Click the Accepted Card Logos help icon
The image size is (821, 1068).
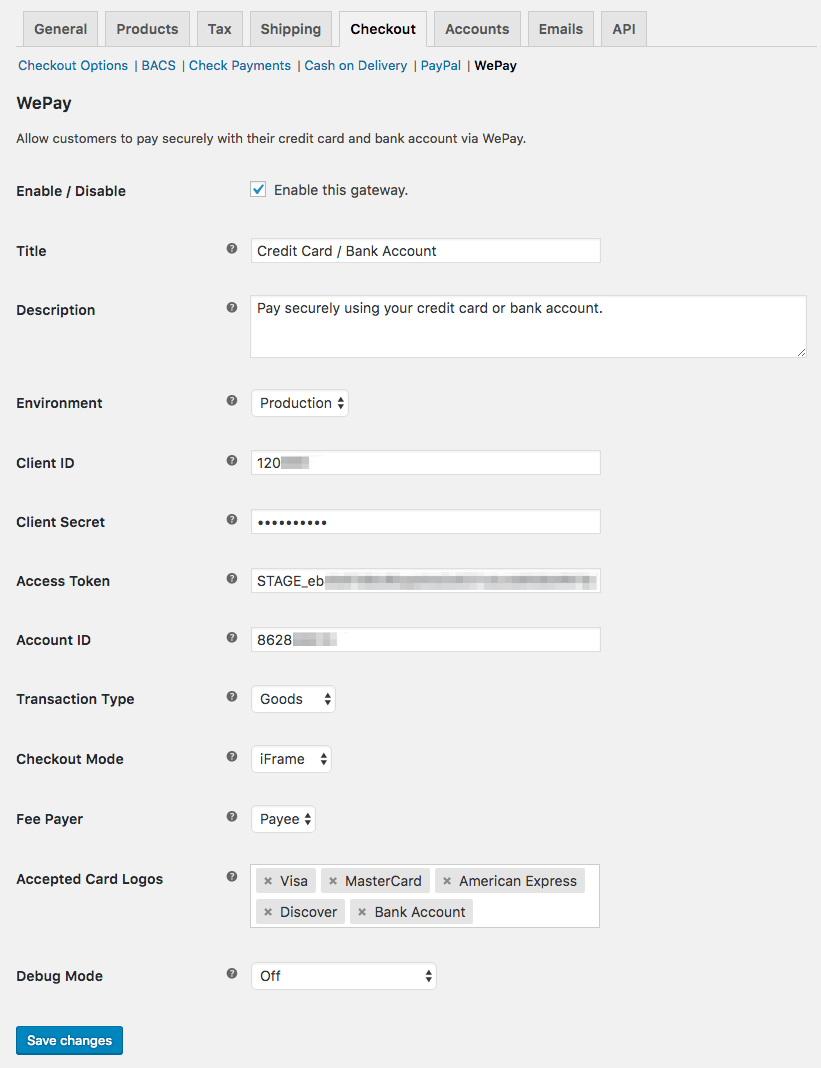tap(231, 876)
